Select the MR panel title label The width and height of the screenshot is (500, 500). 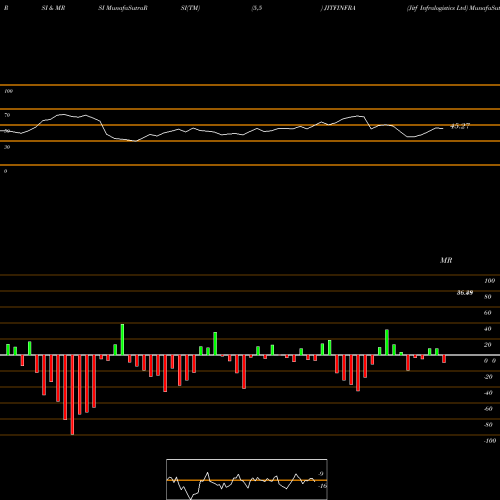446,260
